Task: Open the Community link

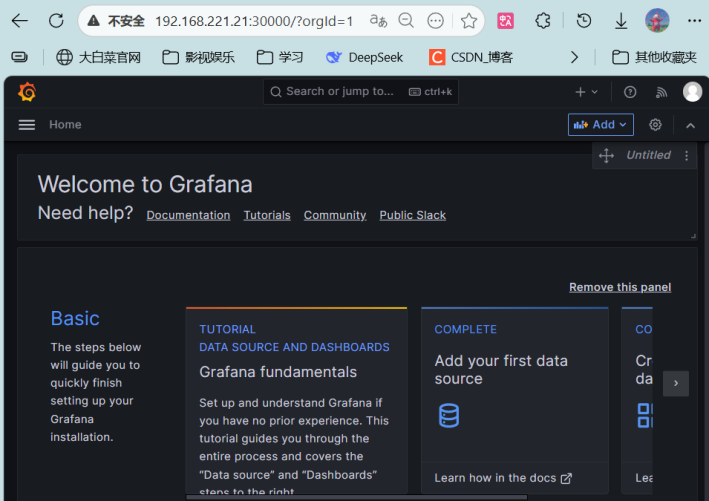Action: pyautogui.click(x=335, y=215)
